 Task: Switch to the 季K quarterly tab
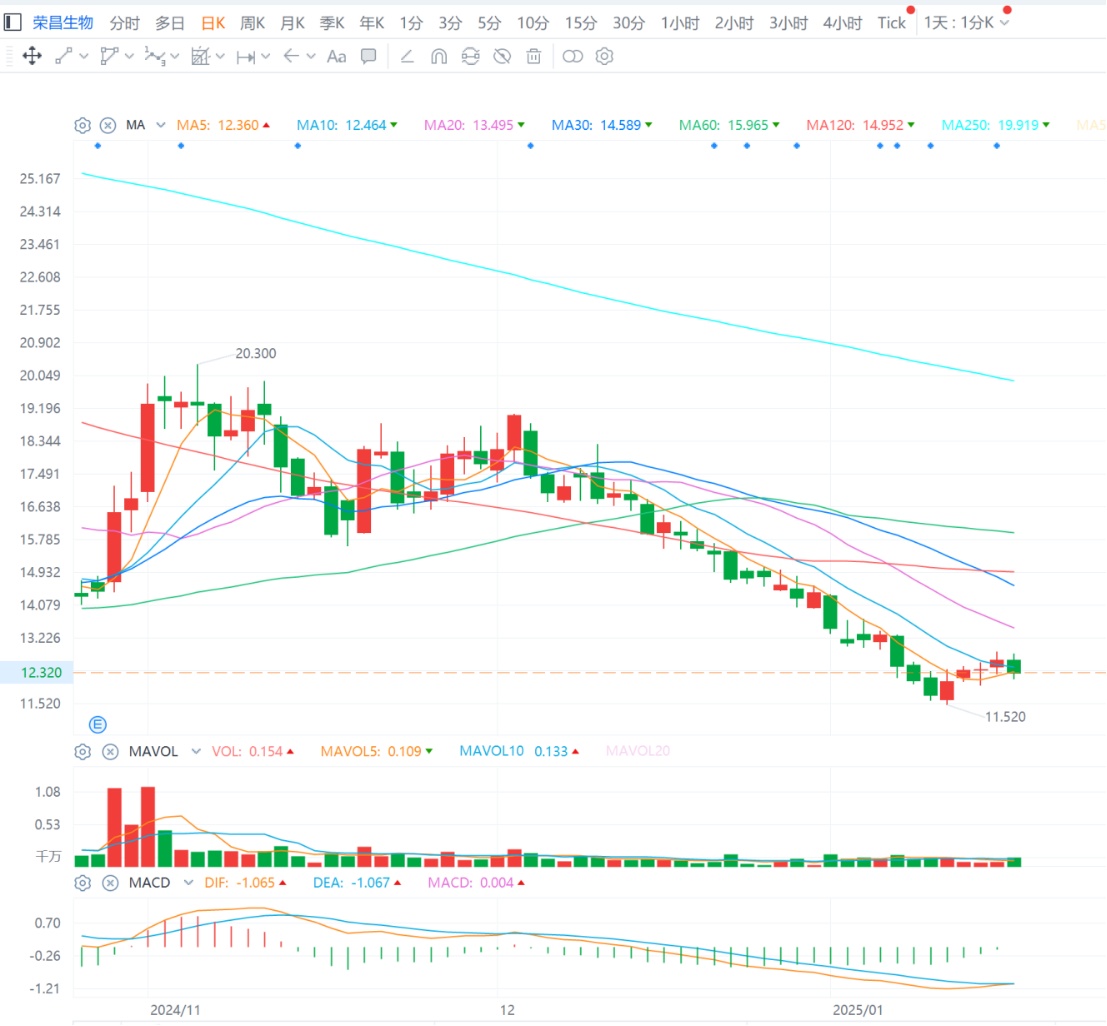(x=332, y=23)
